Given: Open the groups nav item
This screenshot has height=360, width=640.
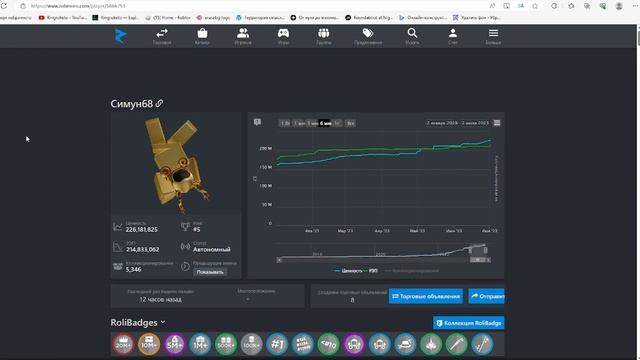Looking at the screenshot, I should pos(324,36).
